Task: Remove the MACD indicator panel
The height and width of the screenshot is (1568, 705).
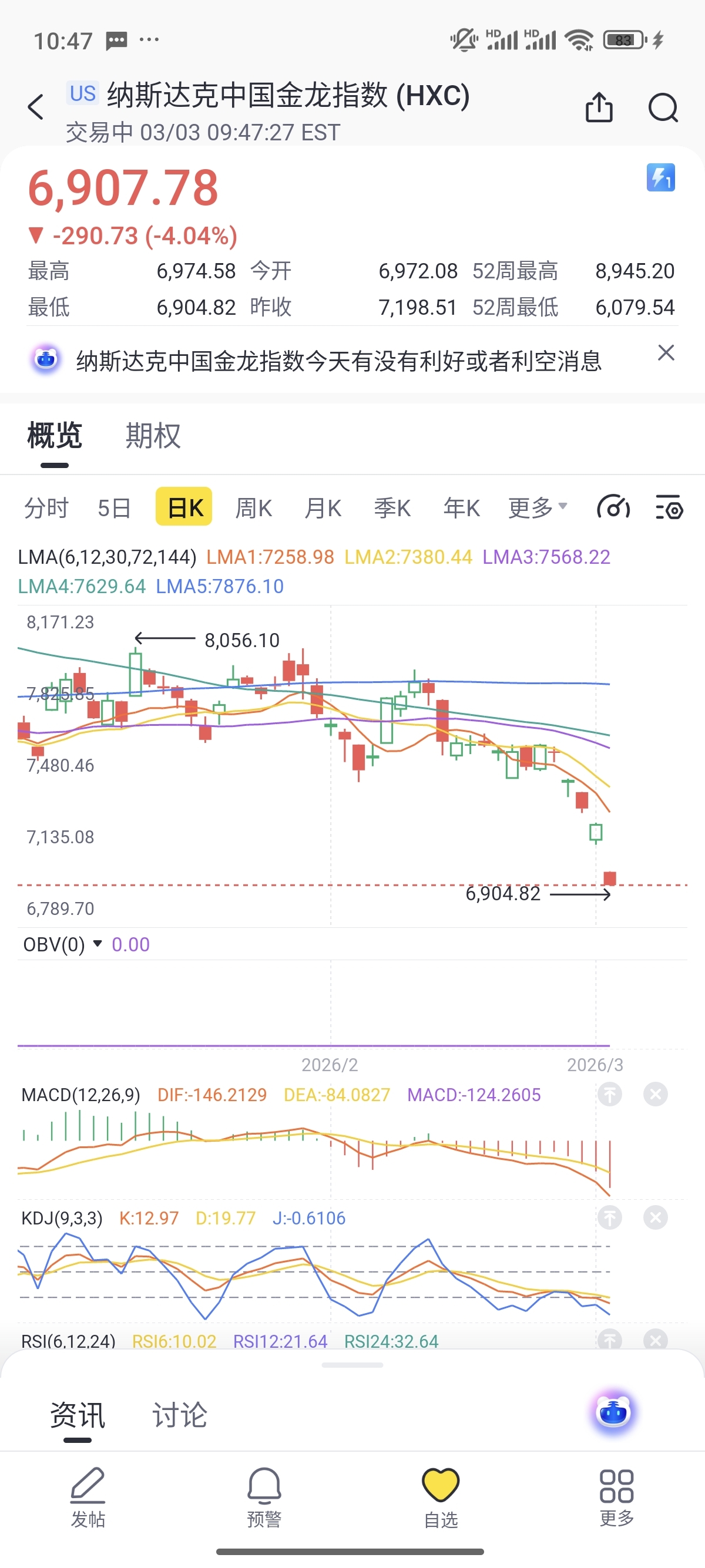Action: click(656, 1095)
